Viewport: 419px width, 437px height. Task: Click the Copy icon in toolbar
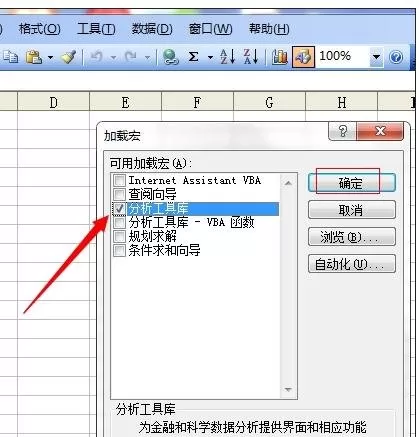(x=11, y=57)
